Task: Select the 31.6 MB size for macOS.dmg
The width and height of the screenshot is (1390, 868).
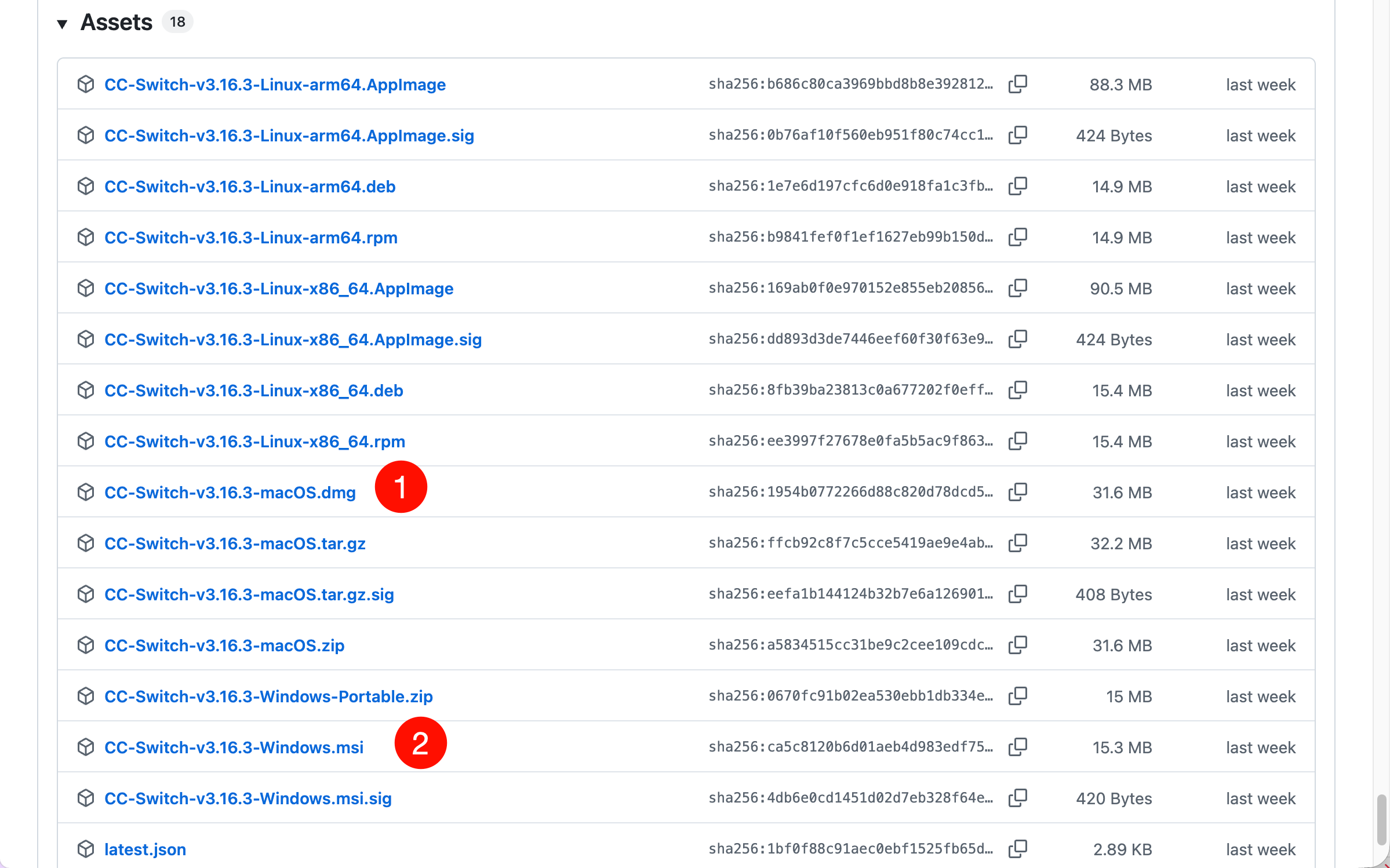Action: point(1122,493)
